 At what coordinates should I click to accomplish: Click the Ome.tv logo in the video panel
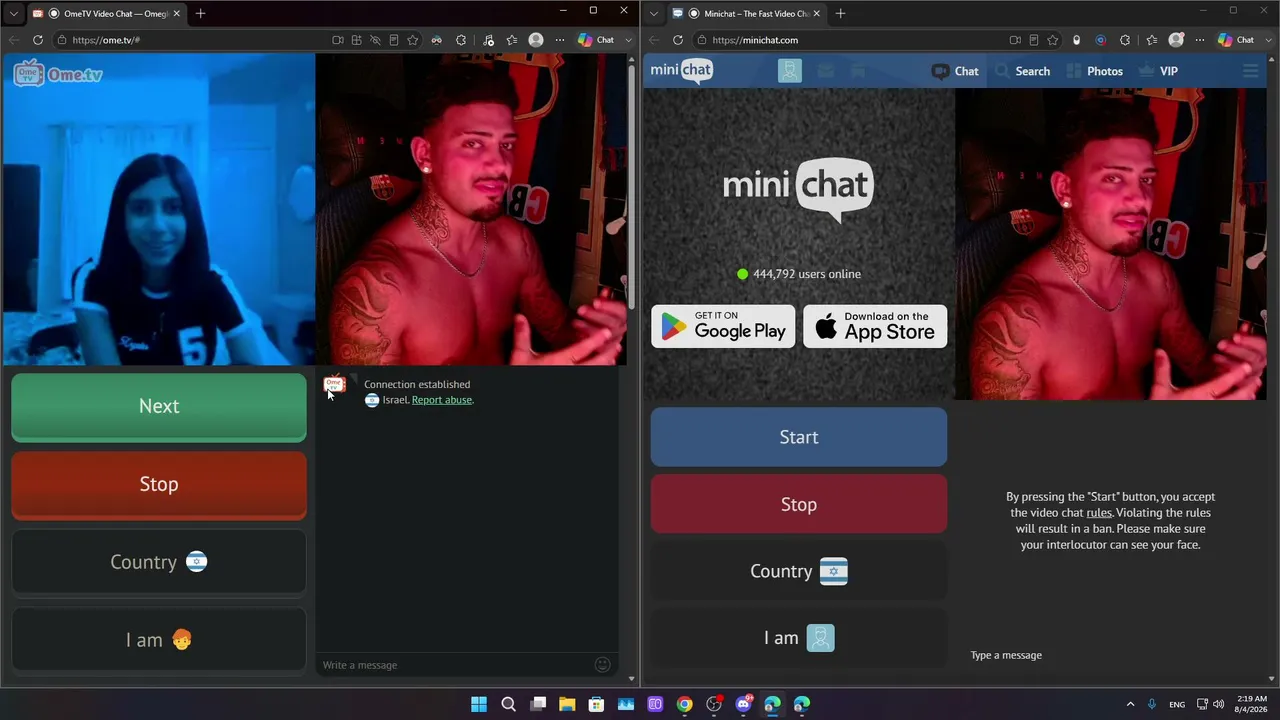[x=58, y=74]
